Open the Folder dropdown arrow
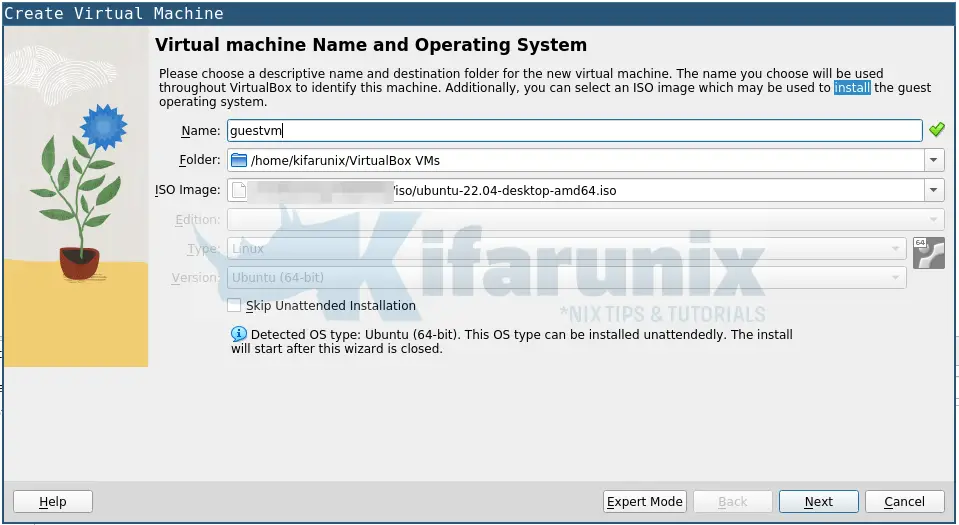The width and height of the screenshot is (959, 525). coord(933,160)
